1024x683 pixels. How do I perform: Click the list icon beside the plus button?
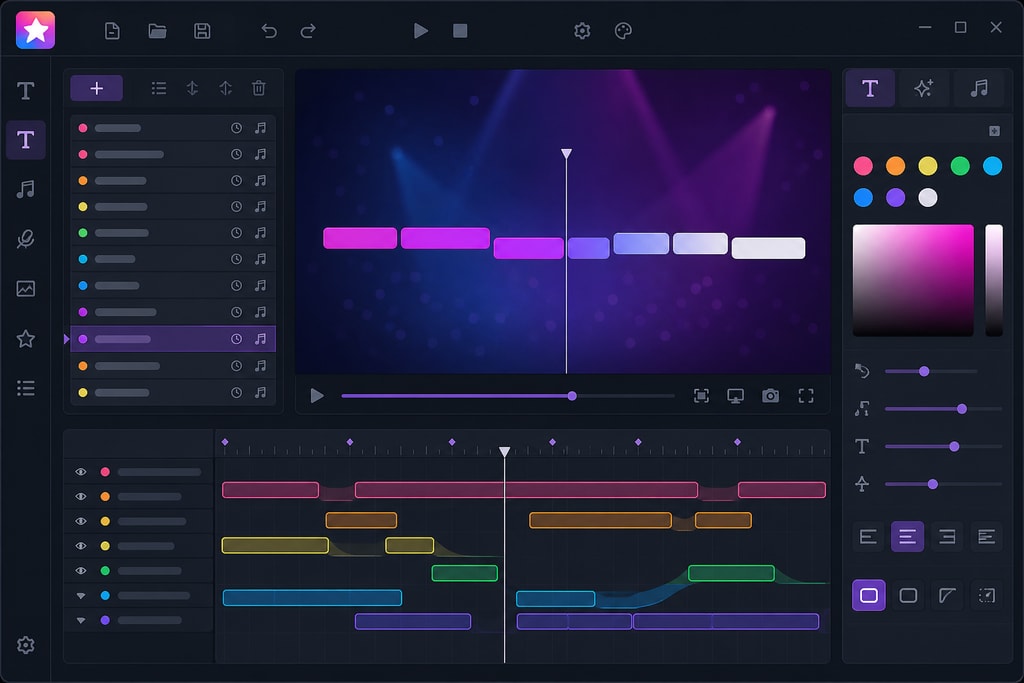point(159,88)
